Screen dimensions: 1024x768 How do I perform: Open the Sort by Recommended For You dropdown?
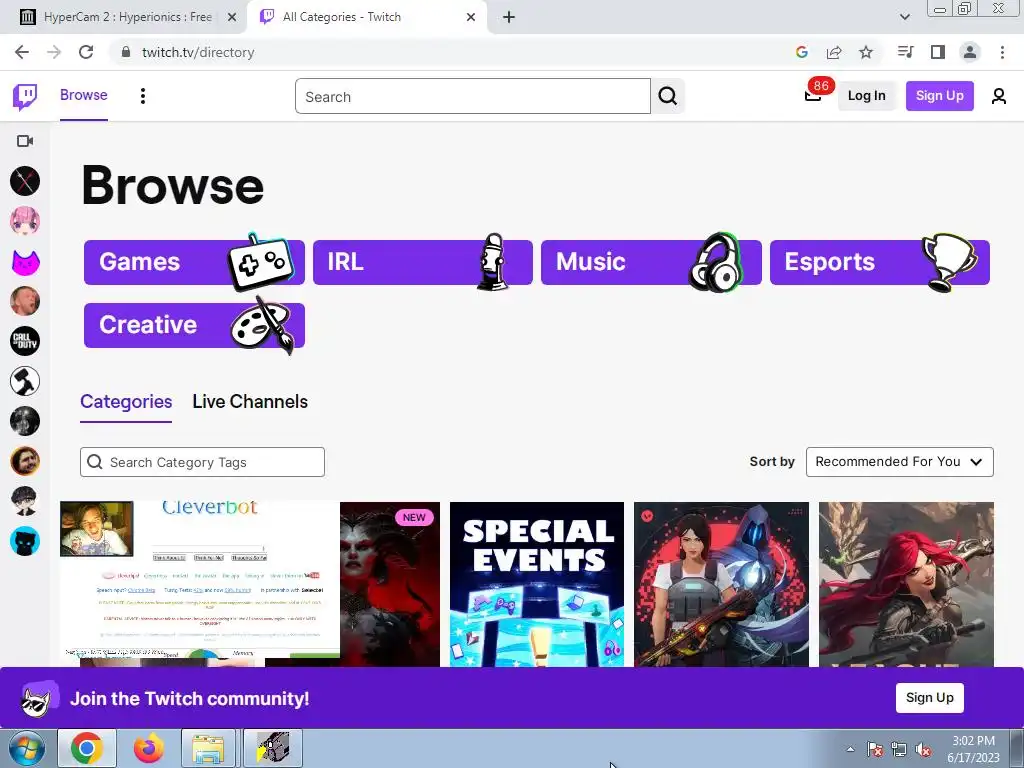(x=900, y=462)
